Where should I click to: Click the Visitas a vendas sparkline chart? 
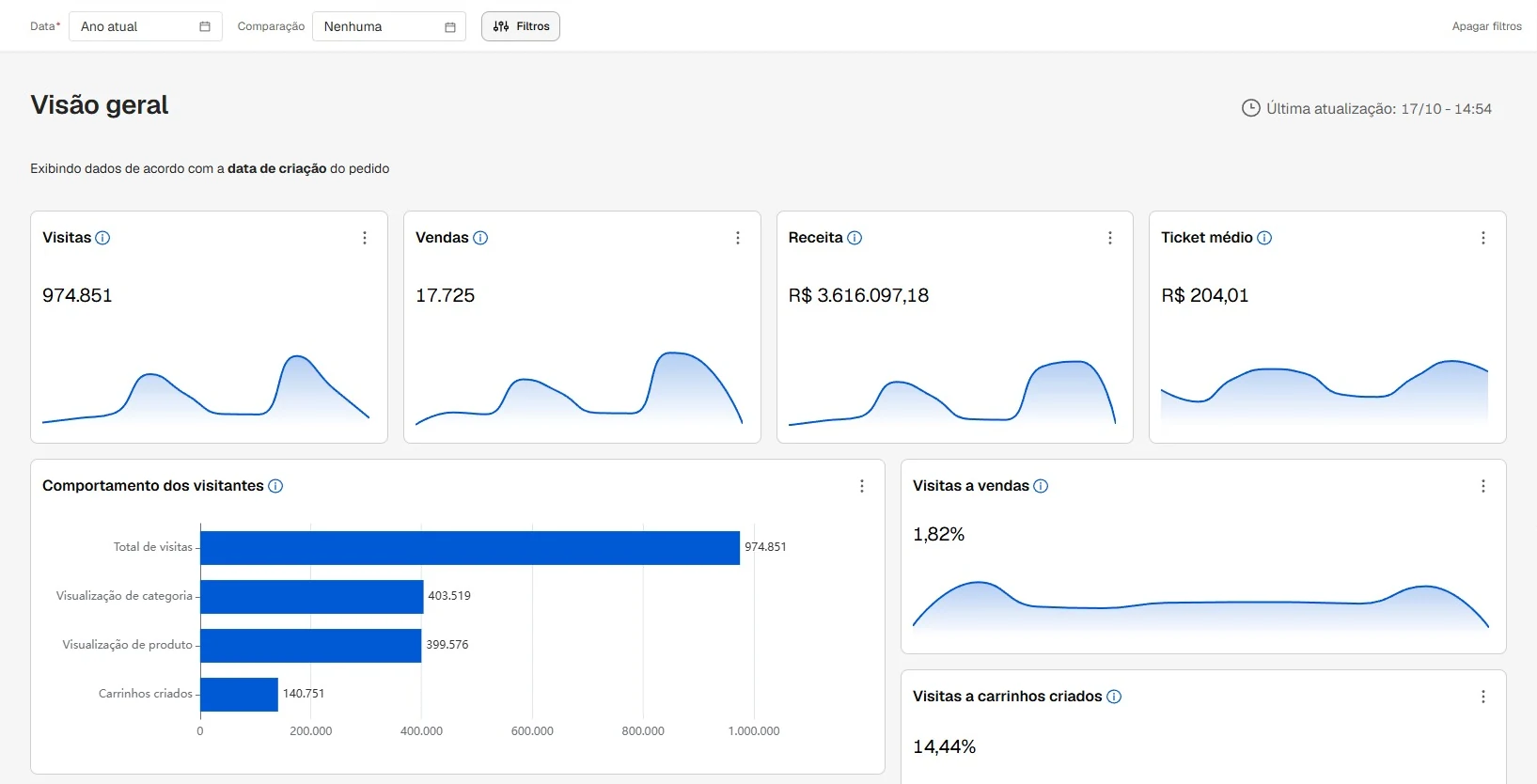click(x=1200, y=605)
